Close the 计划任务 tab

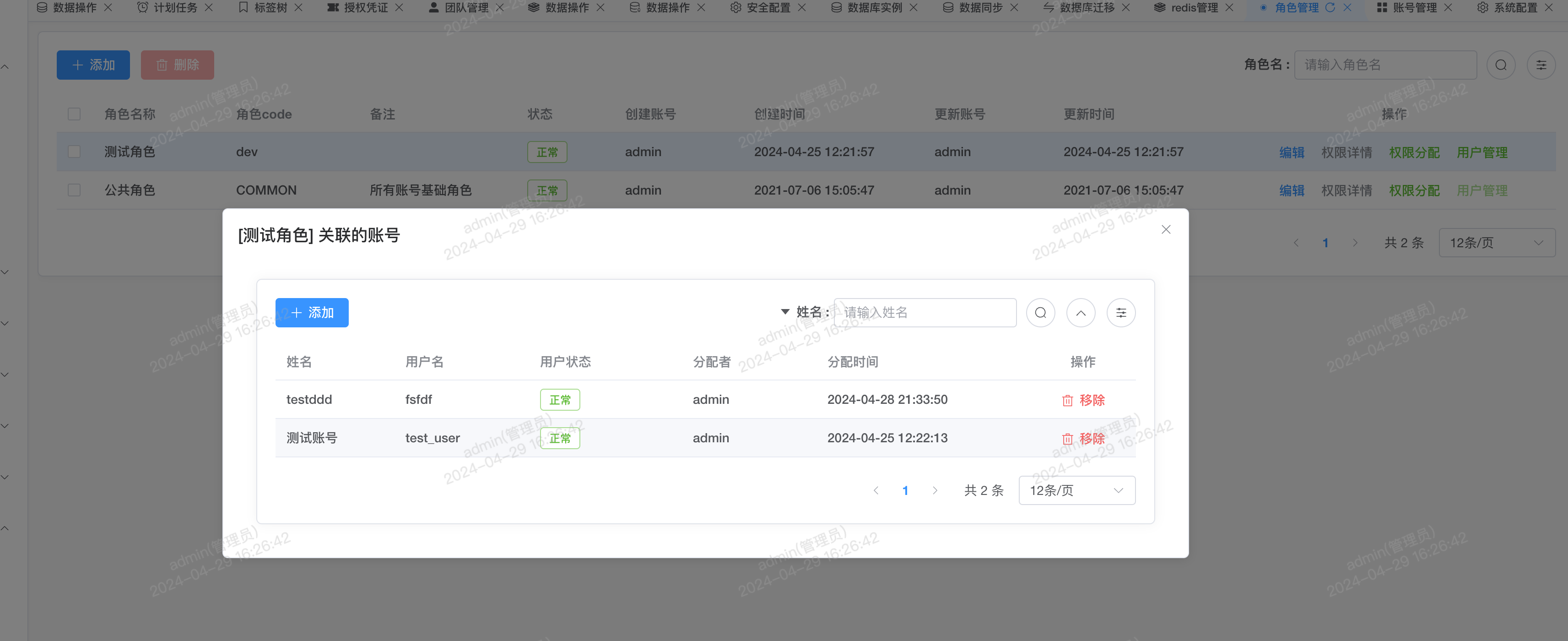(208, 7)
